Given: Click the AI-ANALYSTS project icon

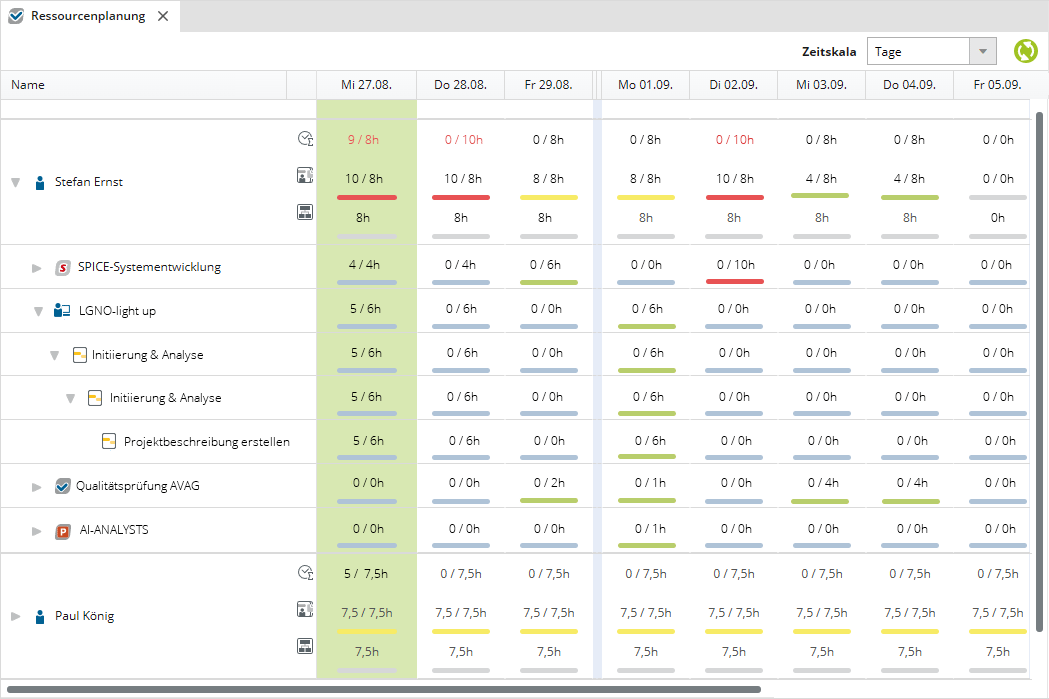Looking at the screenshot, I should pos(62,530).
